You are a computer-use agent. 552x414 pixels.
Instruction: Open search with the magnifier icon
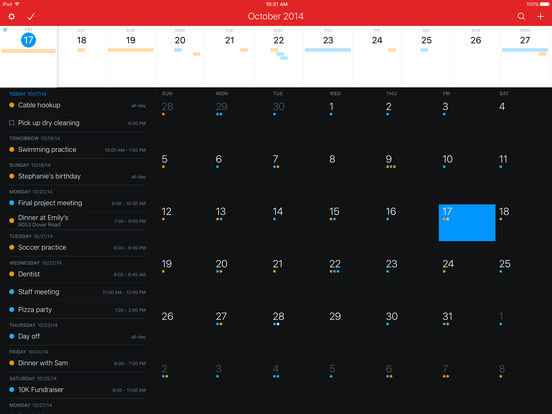pyautogui.click(x=521, y=17)
